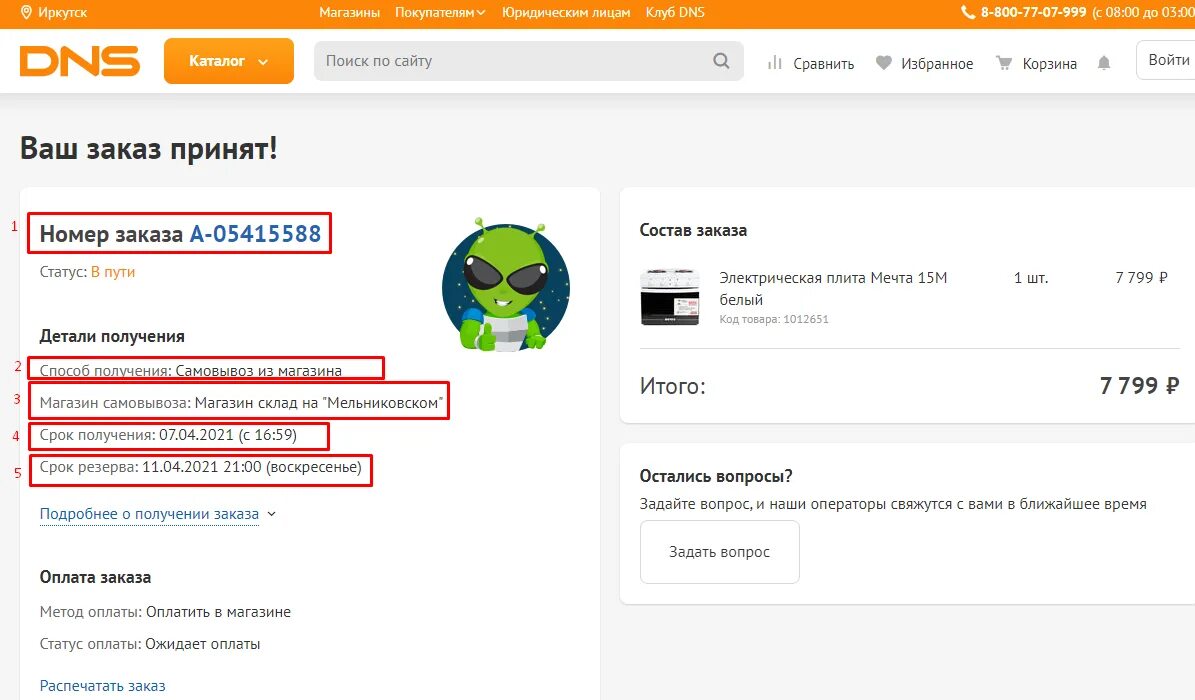Screen dimensions: 1195x700
Task: Click the Распечатать заказ link
Action: click(x=102, y=686)
